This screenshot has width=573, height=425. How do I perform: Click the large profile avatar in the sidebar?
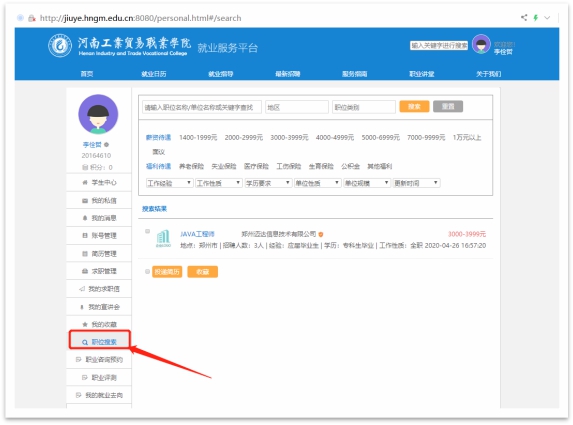[98, 114]
